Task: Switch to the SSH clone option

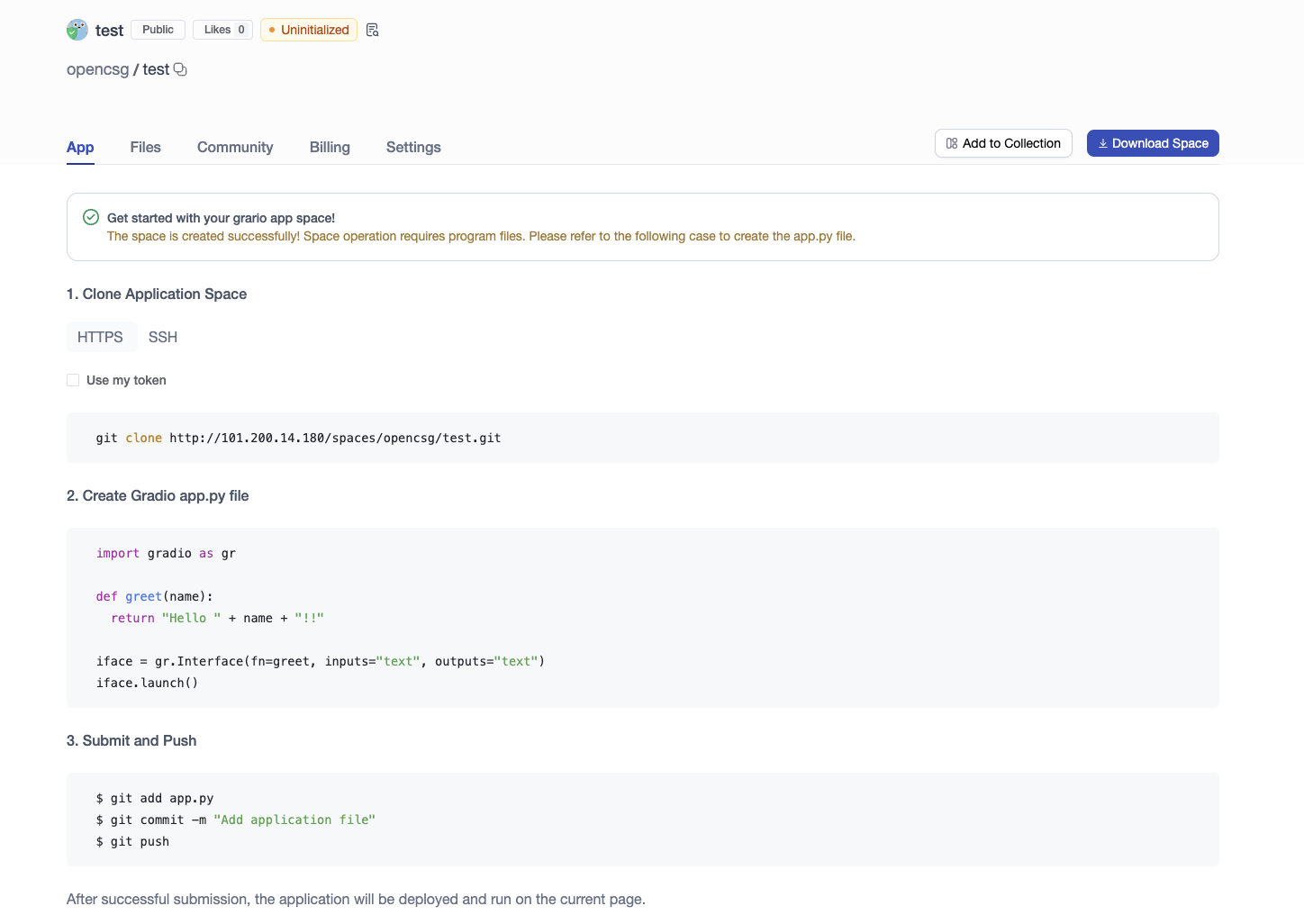Action: [163, 337]
